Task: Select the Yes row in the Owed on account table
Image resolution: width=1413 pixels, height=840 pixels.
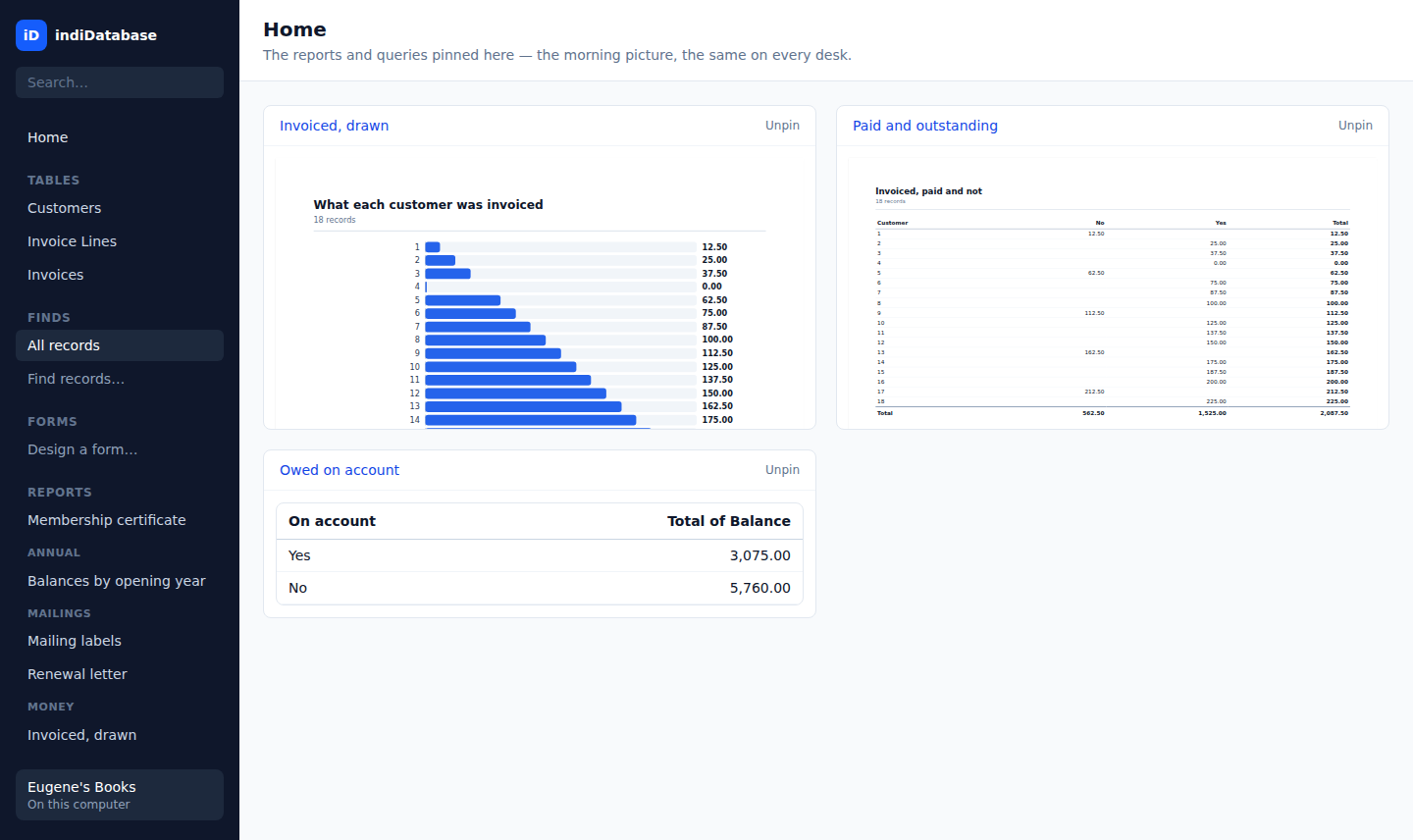Action: (x=540, y=555)
